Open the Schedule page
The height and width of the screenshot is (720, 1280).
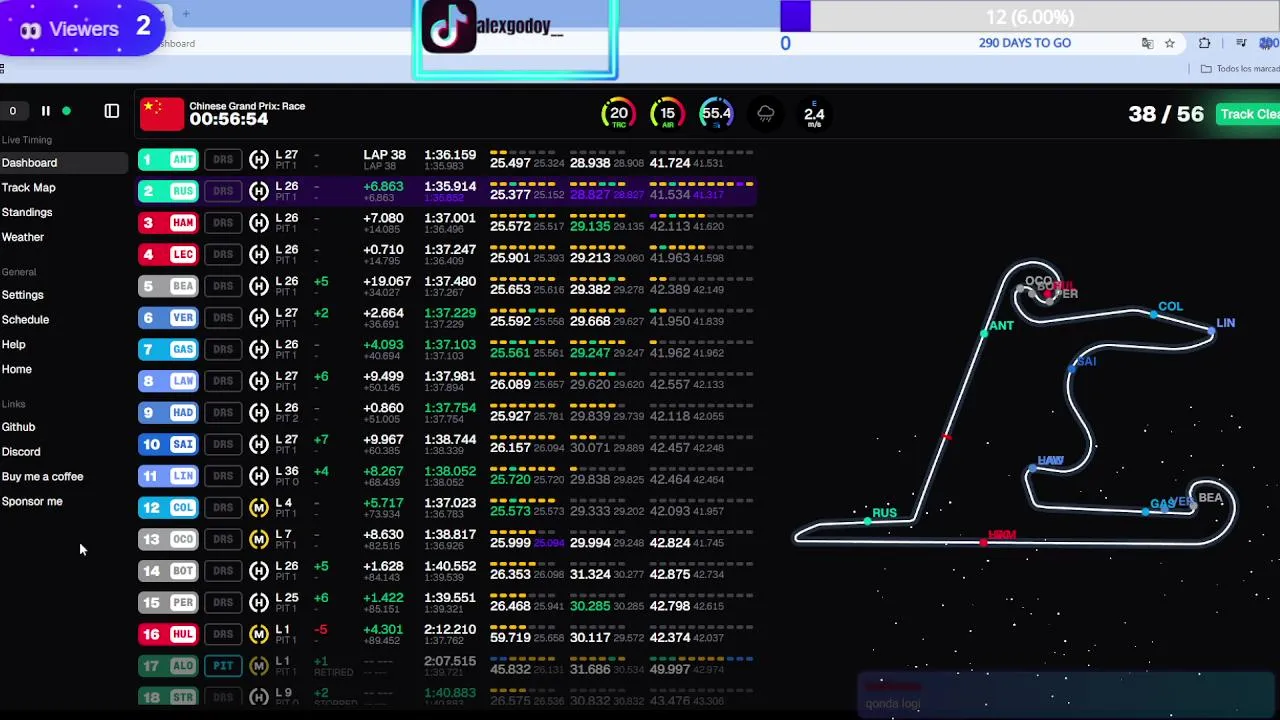point(25,319)
